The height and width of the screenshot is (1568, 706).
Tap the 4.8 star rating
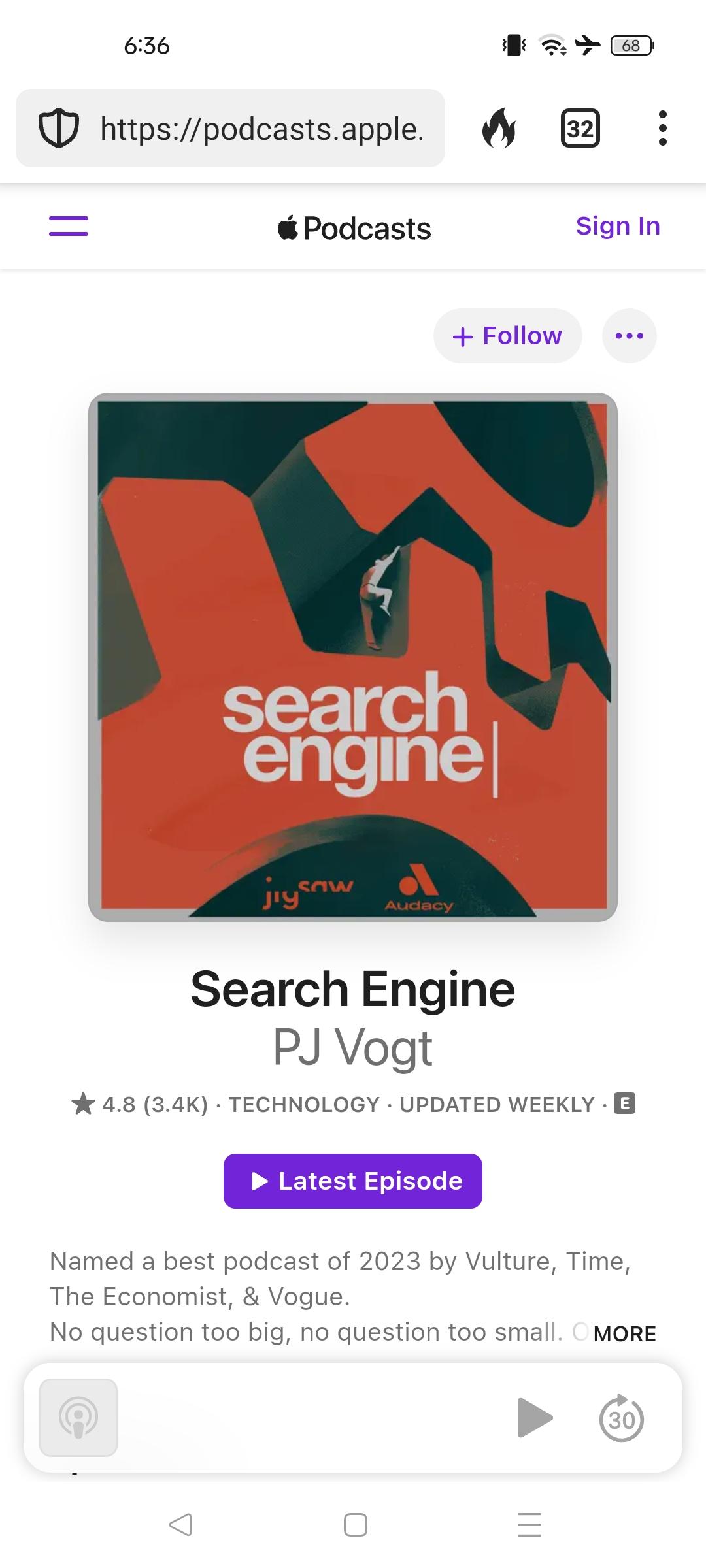coord(139,1104)
